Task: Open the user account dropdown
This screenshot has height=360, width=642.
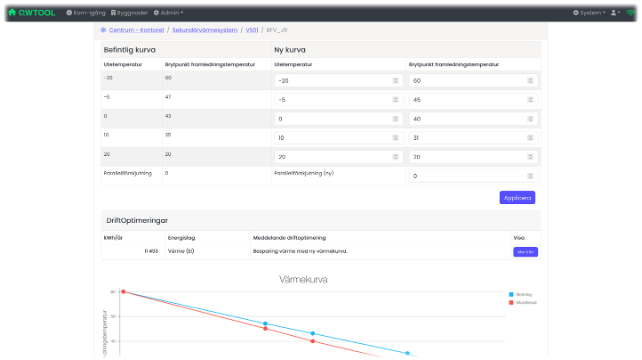Action: 615,13
